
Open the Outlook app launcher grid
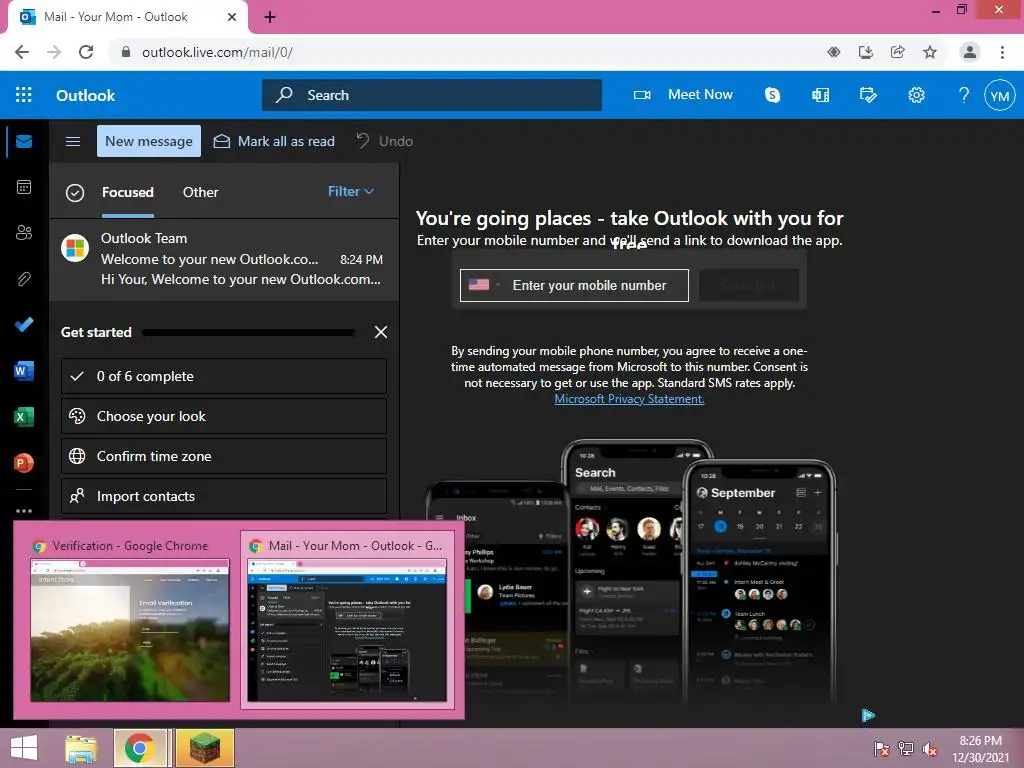24,95
